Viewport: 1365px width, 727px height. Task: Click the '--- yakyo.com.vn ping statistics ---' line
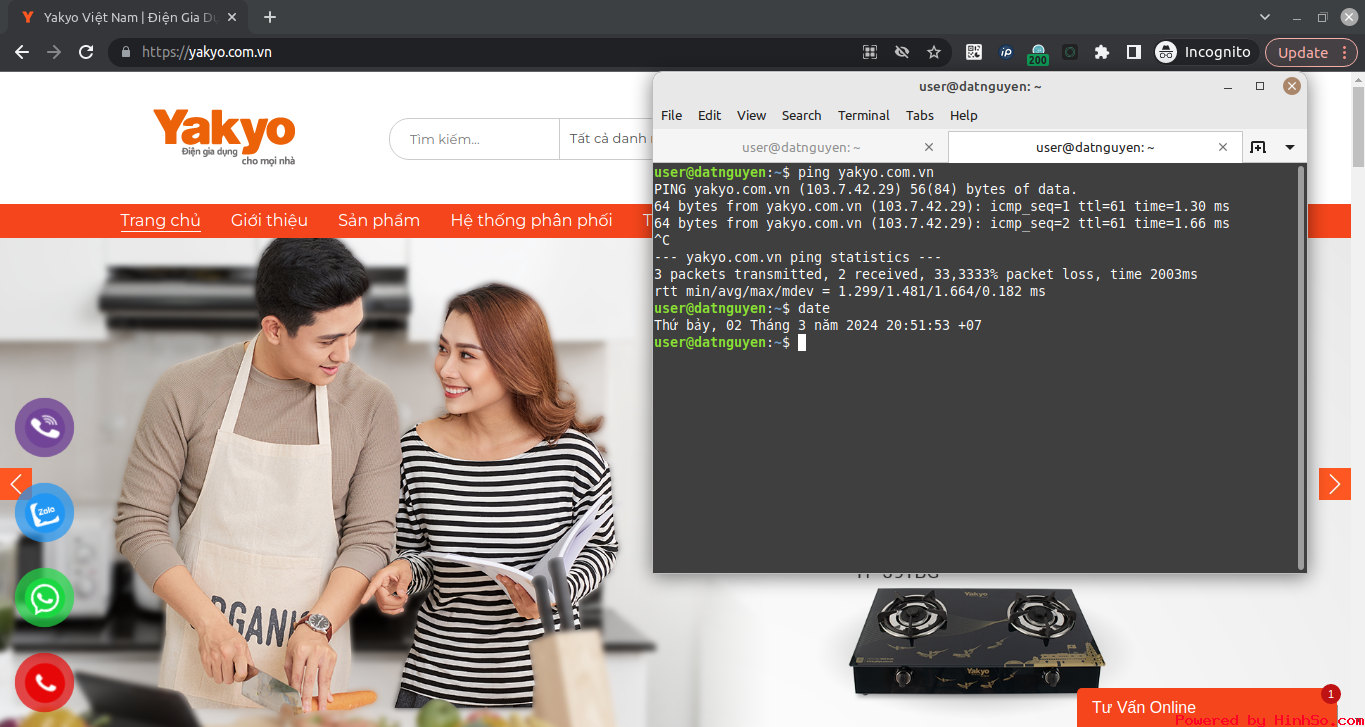click(x=798, y=257)
